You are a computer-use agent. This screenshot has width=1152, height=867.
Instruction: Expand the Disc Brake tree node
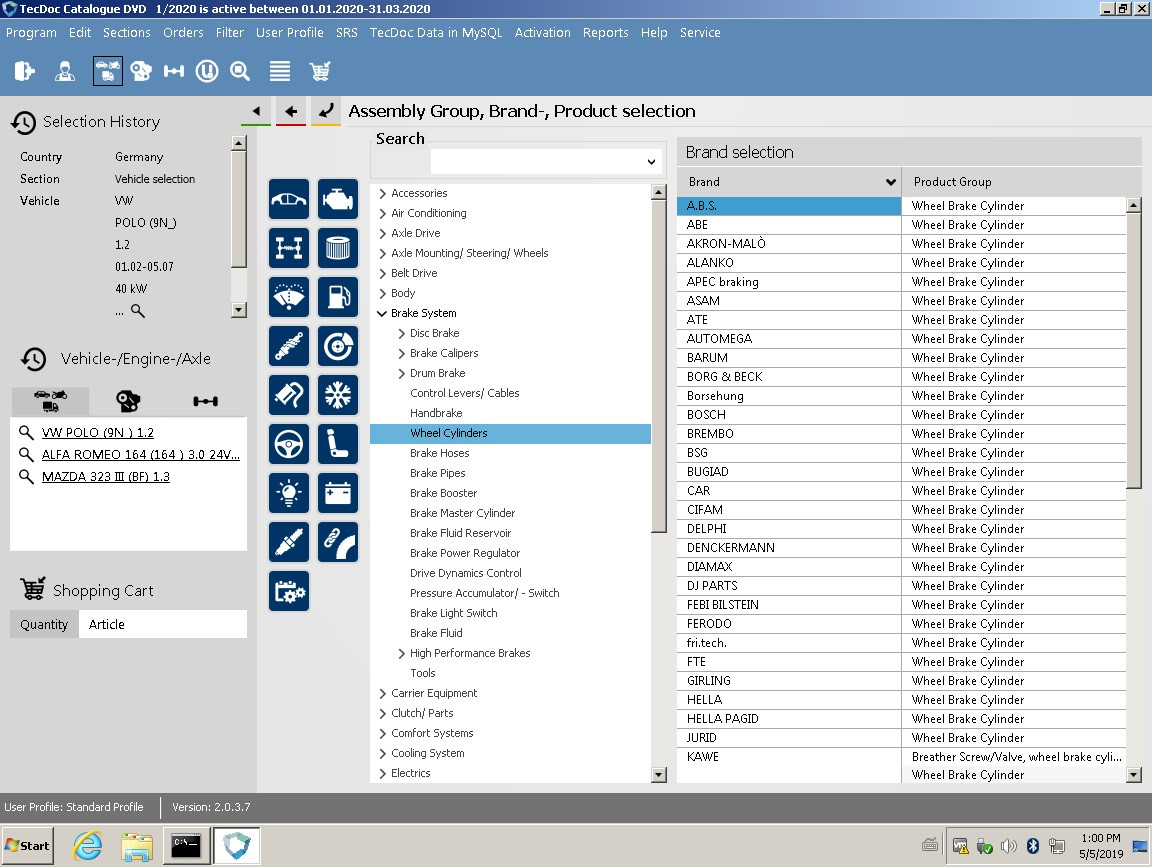401,334
